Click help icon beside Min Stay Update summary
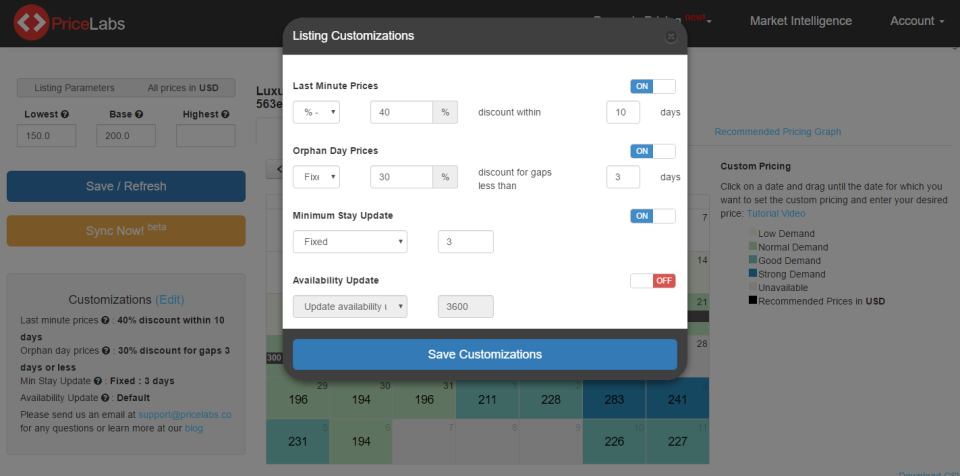The height and width of the screenshot is (476, 960). (x=98, y=382)
